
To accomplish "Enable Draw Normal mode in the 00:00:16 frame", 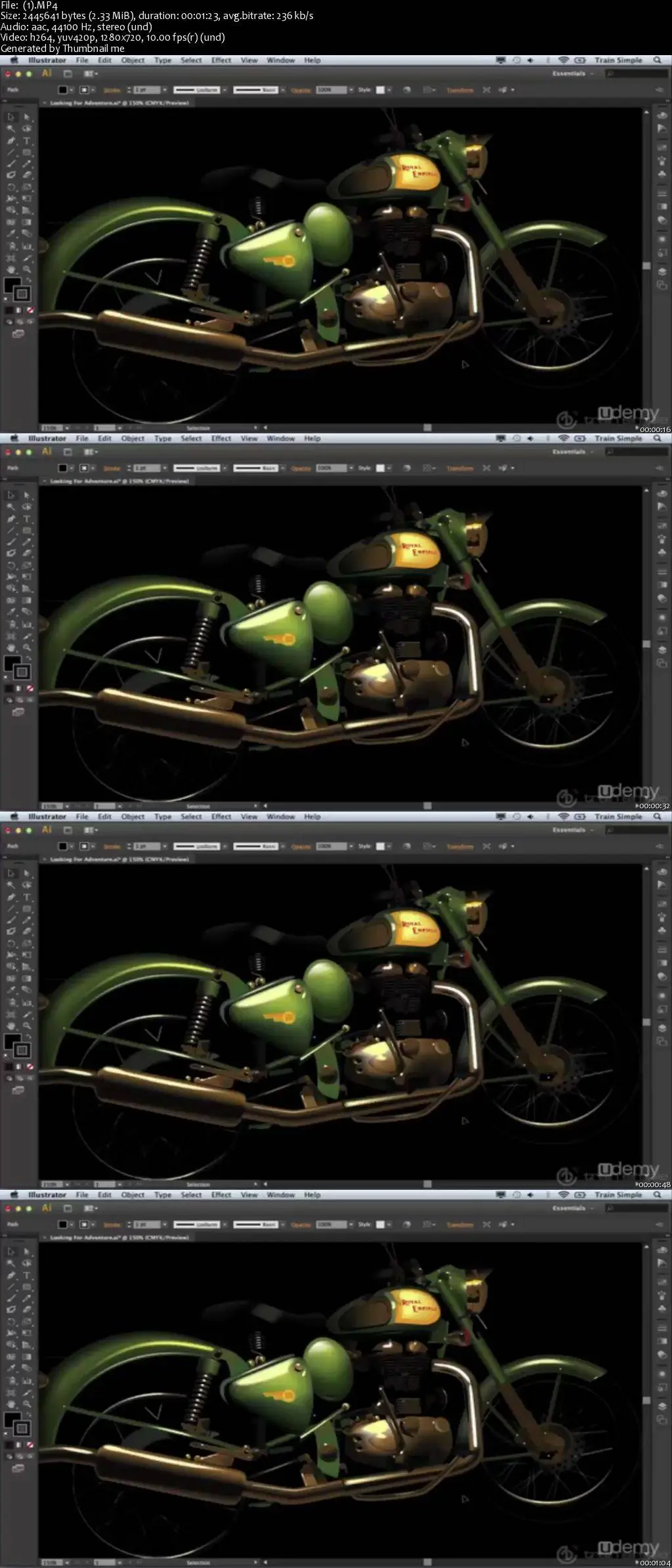I will point(9,322).
